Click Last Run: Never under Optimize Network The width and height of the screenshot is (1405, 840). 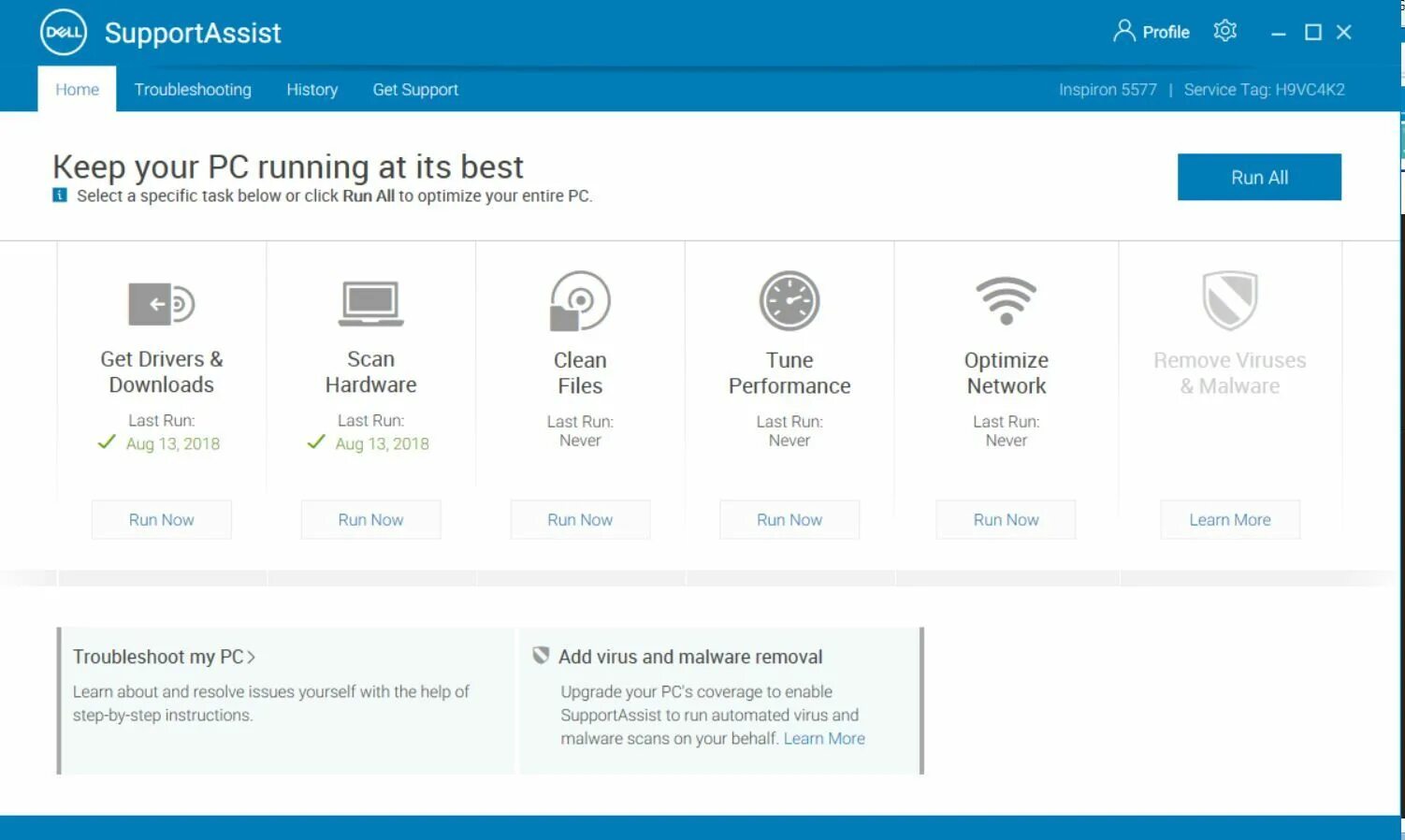click(1007, 431)
